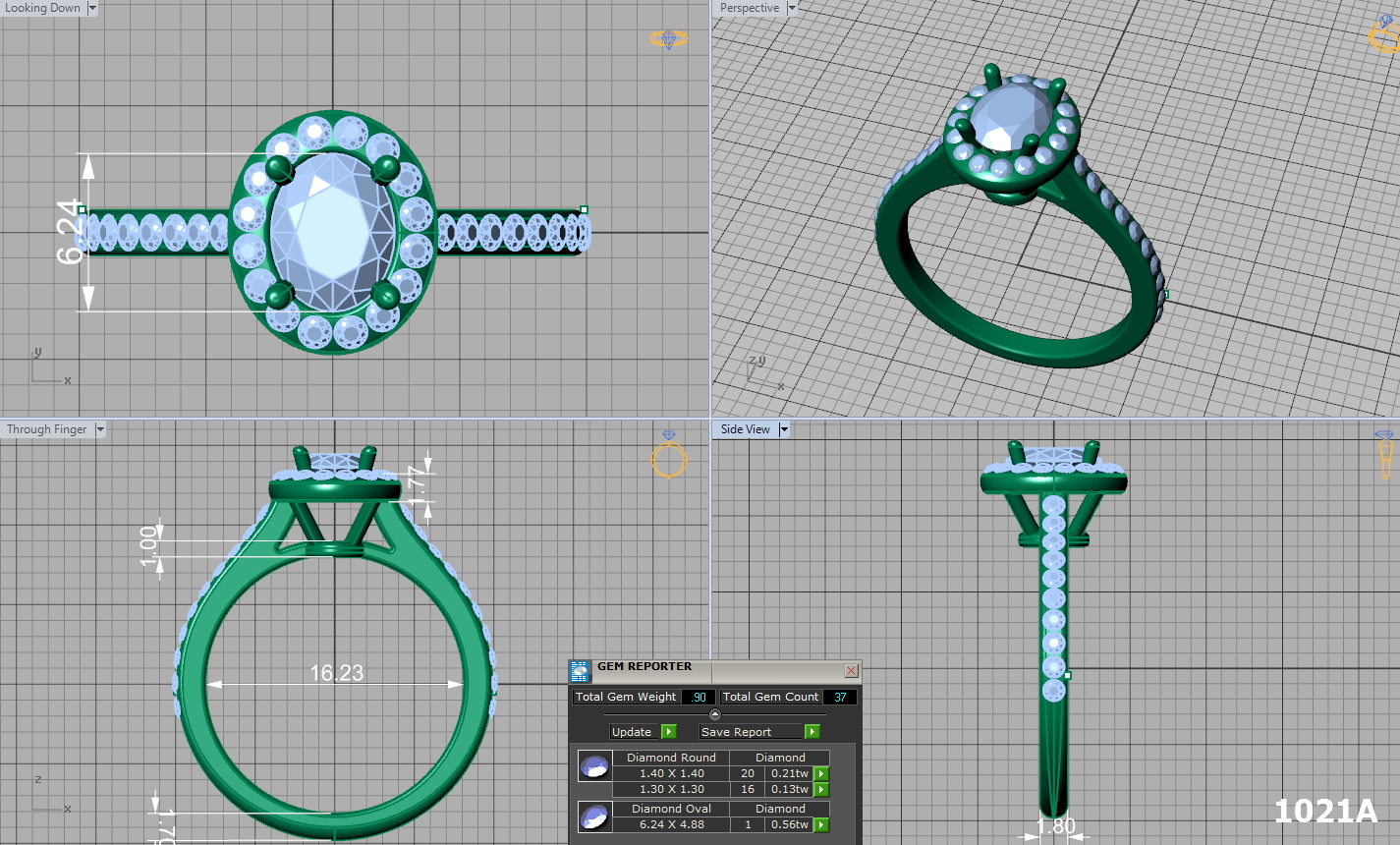The height and width of the screenshot is (845, 1400).
Task: Click the Save Report button label
Action: (737, 732)
